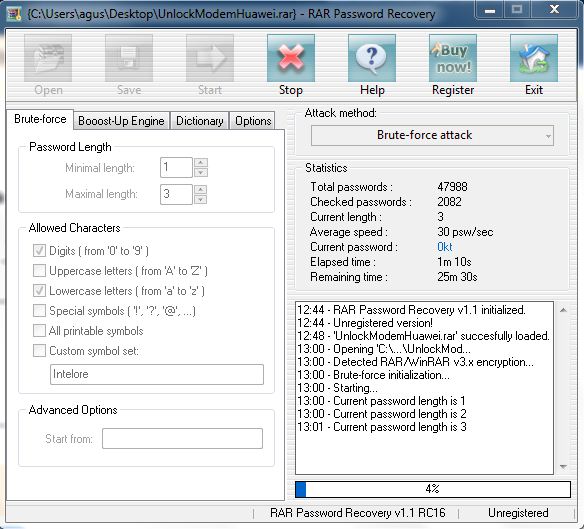The image size is (584, 529).
Task: Click elapsed time '1m 10s'
Action: click(454, 262)
